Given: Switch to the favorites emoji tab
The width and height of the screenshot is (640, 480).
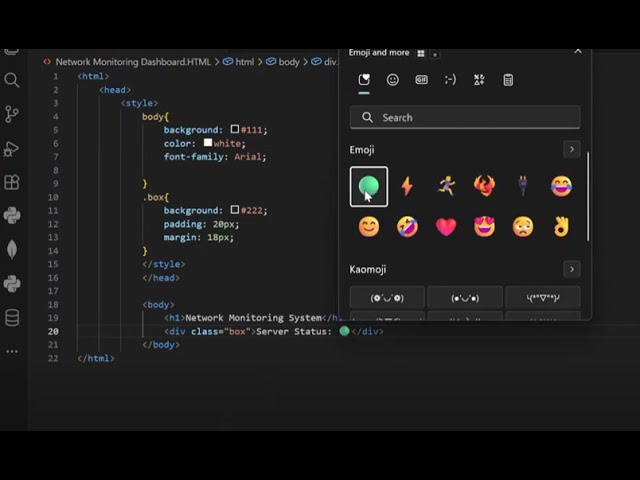Looking at the screenshot, I should pos(364,80).
